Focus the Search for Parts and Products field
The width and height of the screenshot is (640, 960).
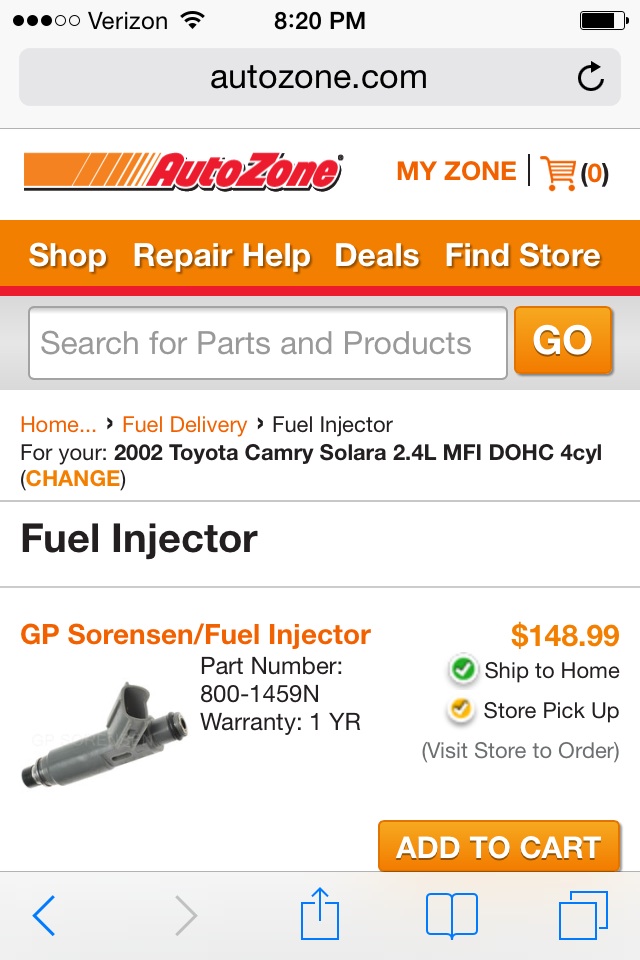point(268,343)
